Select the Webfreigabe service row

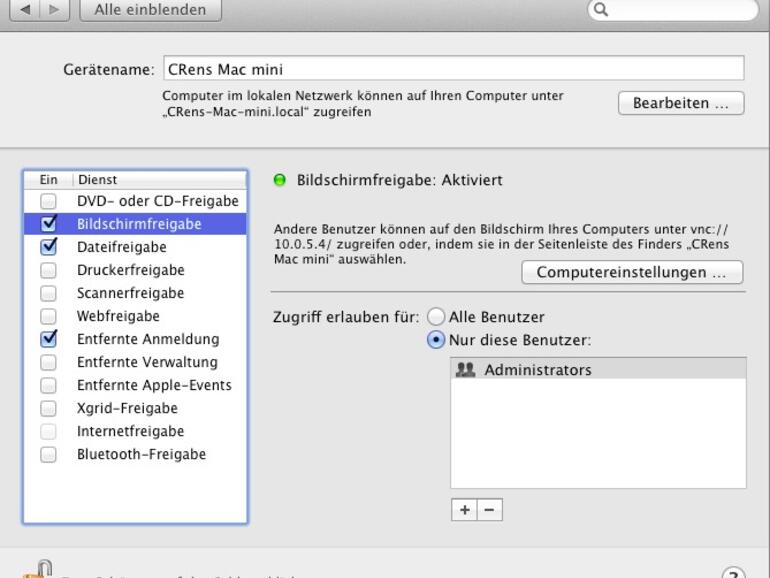coord(135,316)
